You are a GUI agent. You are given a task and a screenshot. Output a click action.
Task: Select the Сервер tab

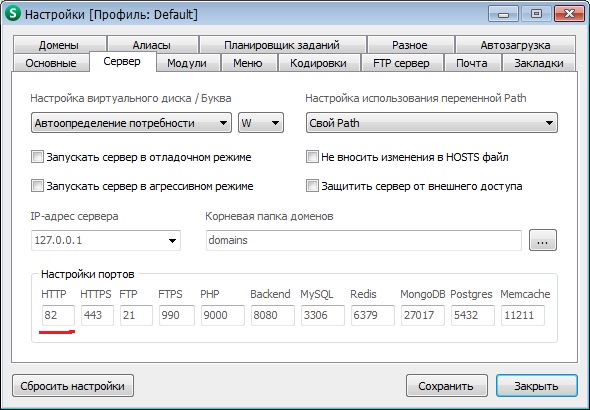[x=122, y=61]
